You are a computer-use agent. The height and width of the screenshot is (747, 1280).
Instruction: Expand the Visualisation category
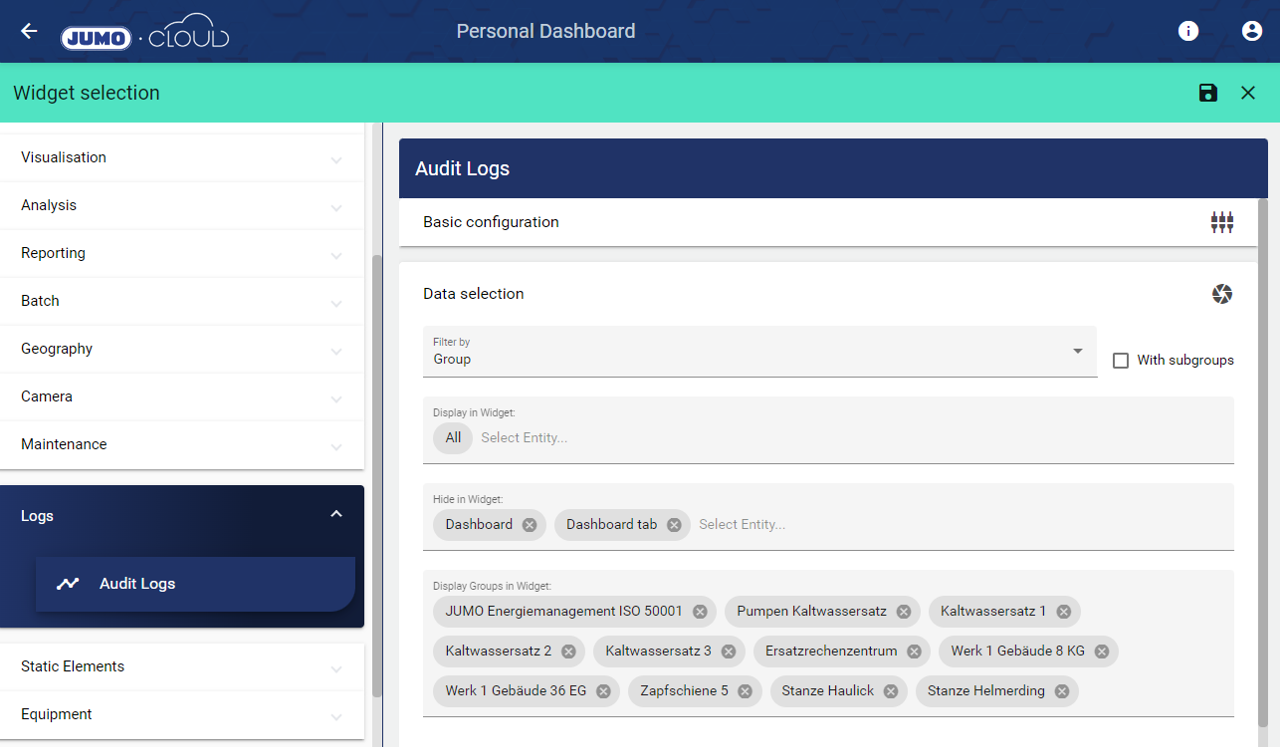tap(182, 158)
